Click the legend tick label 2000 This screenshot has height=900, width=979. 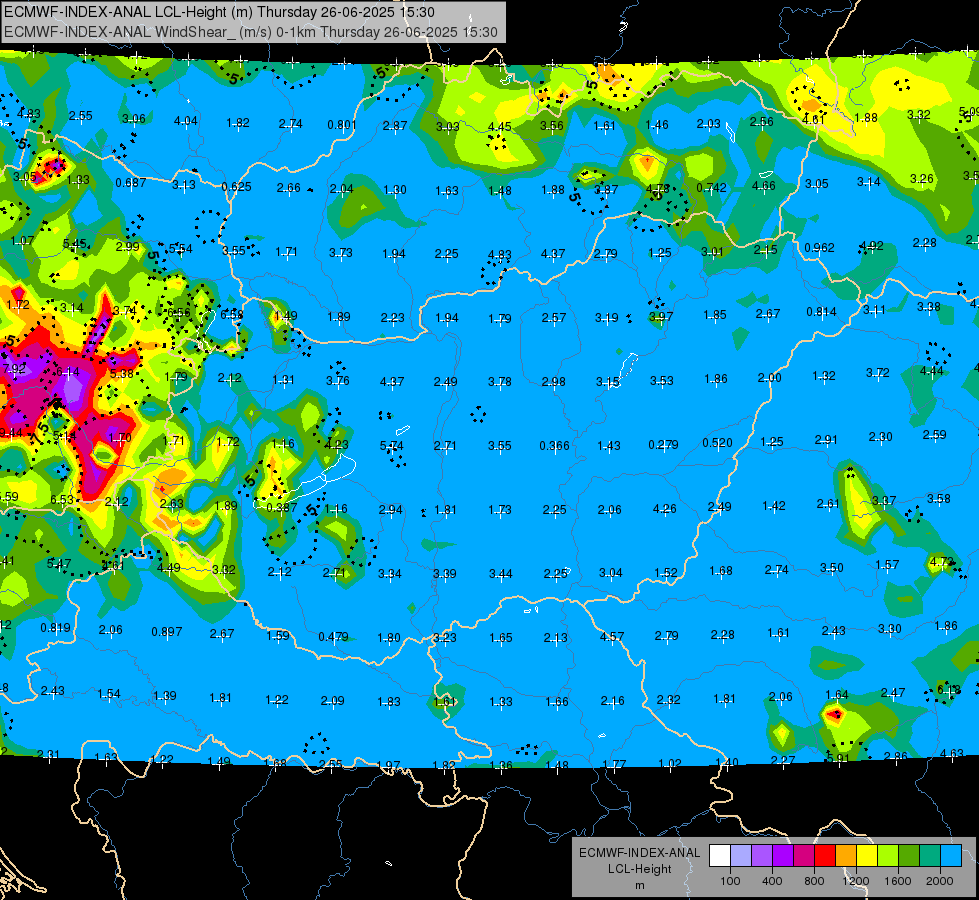tap(940, 881)
